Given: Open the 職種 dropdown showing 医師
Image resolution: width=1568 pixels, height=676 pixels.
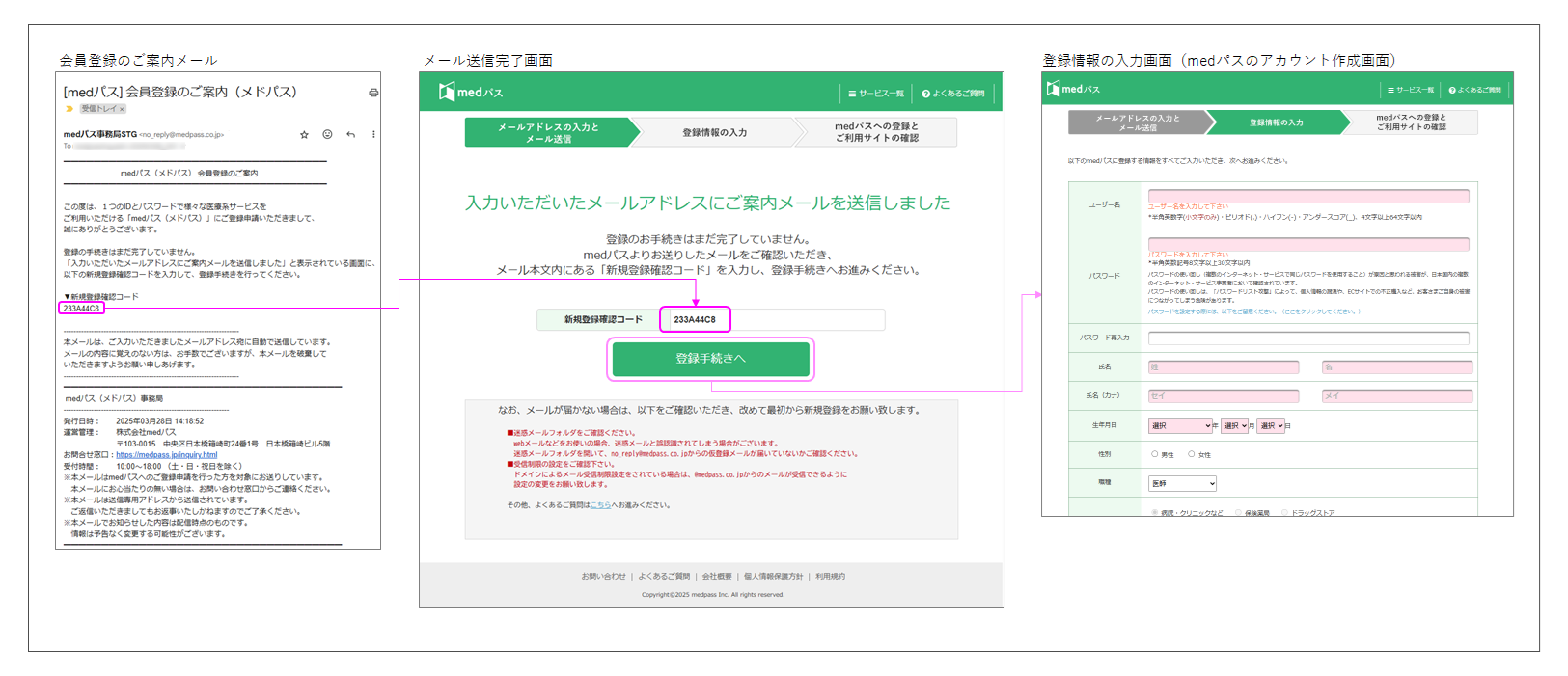Looking at the screenshot, I should [1182, 483].
